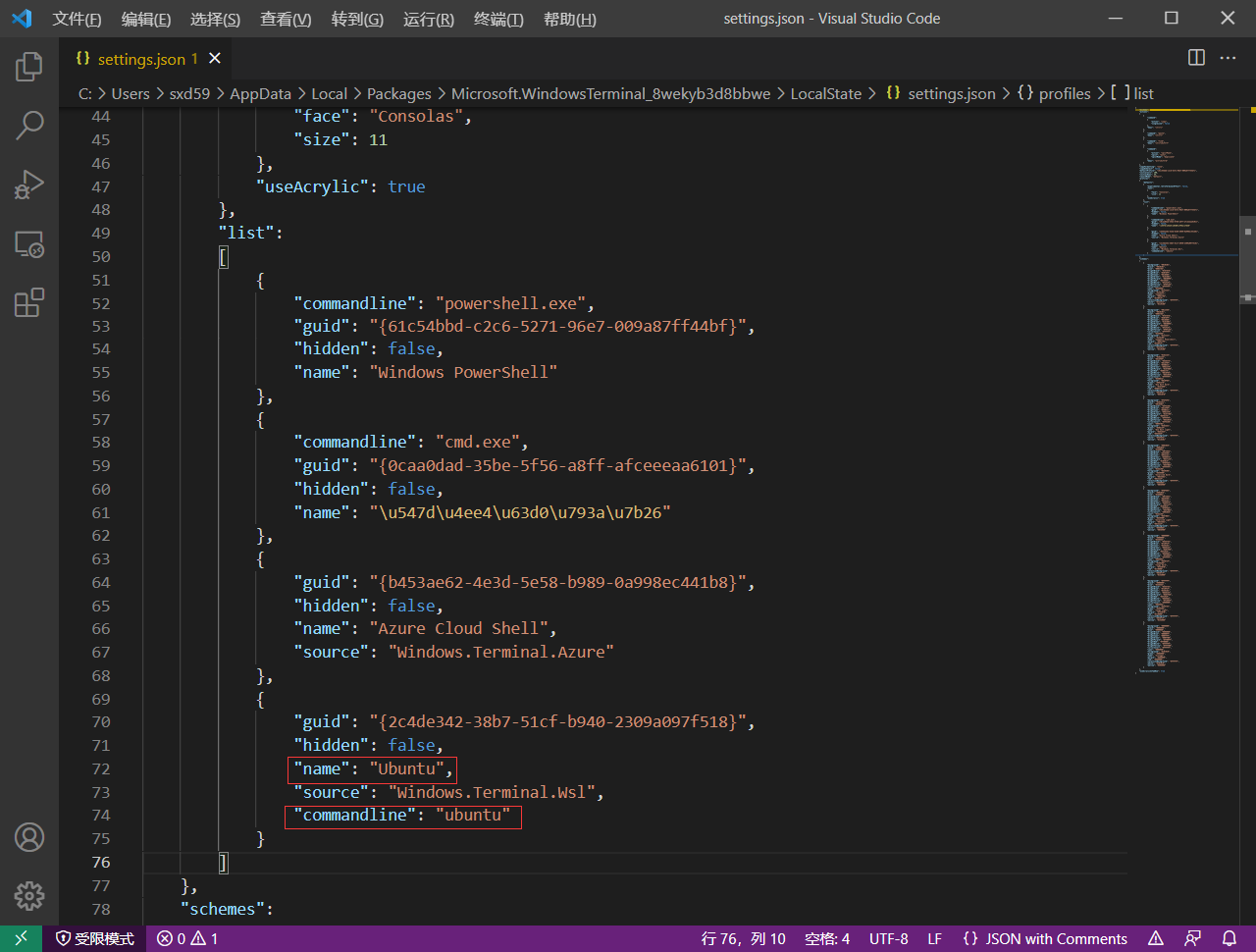Open the Search view in activity bar

click(29, 125)
